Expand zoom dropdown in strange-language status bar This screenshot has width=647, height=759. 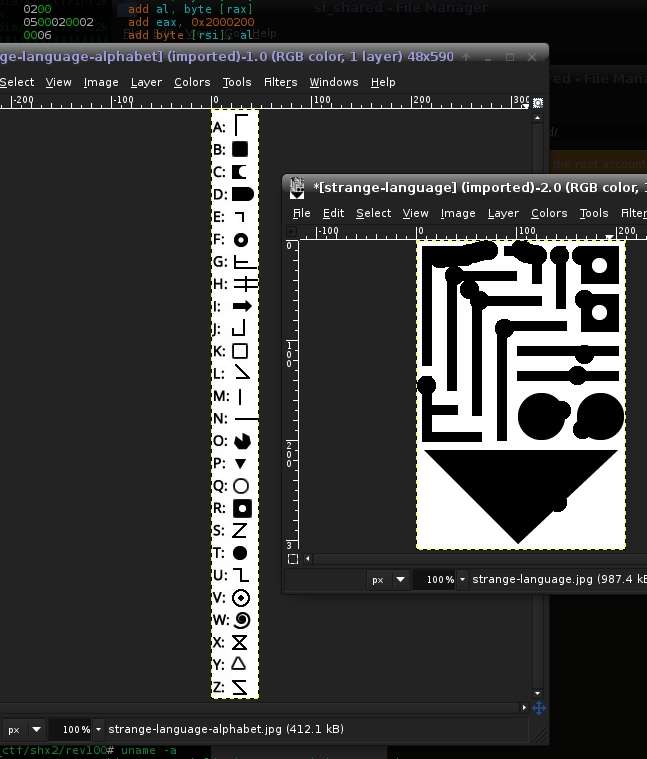462,579
